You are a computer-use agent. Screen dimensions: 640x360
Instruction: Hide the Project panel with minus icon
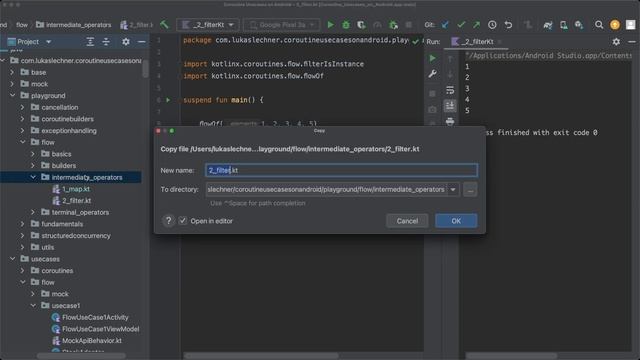coord(141,42)
